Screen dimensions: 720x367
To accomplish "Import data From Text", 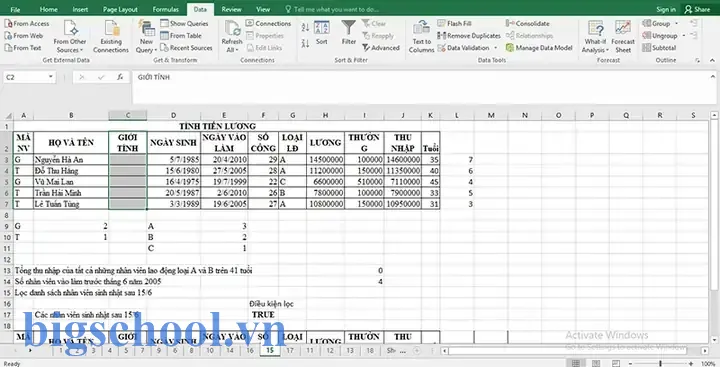I will 23,47.
